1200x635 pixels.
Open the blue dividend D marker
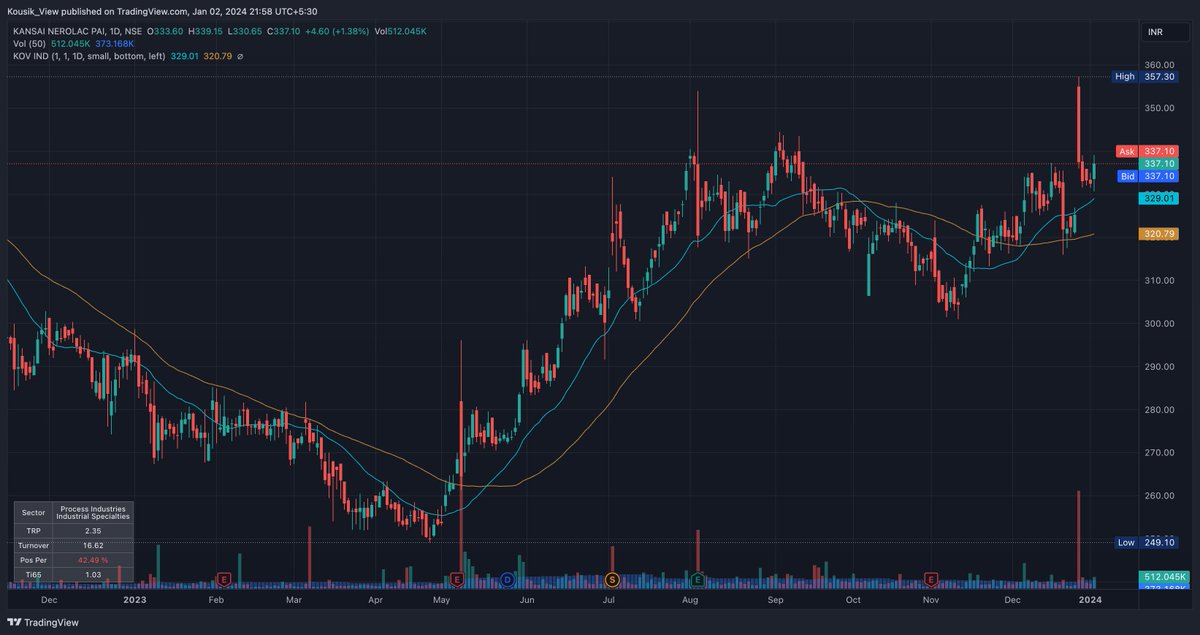coord(508,579)
